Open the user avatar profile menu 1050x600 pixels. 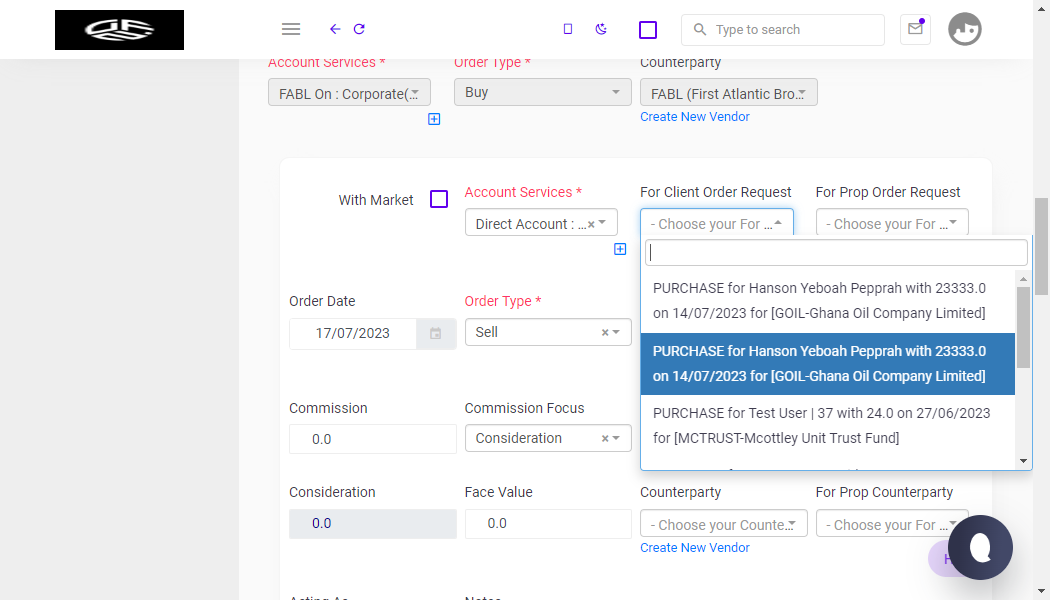click(x=964, y=29)
